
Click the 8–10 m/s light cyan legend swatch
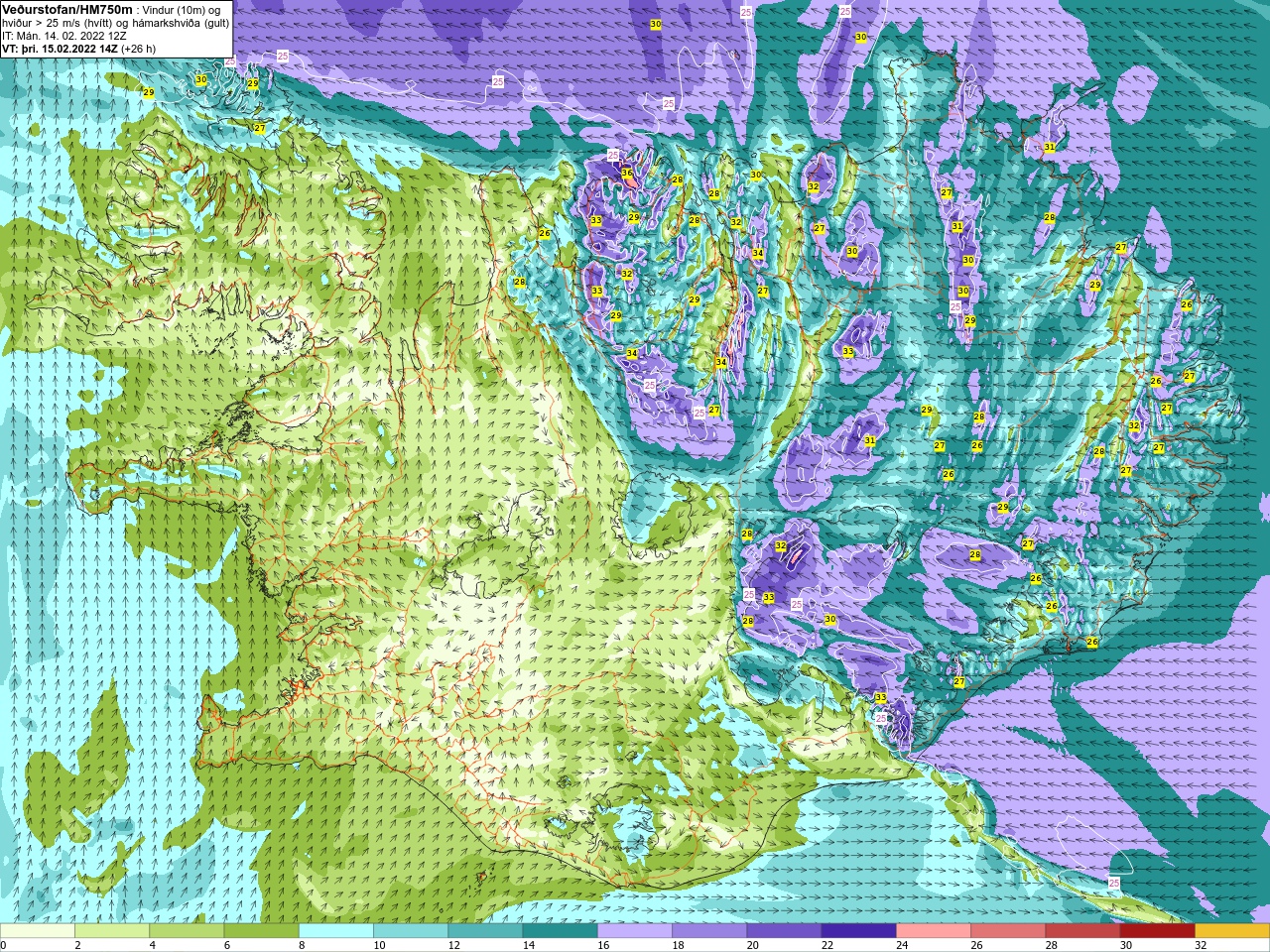tap(336, 931)
